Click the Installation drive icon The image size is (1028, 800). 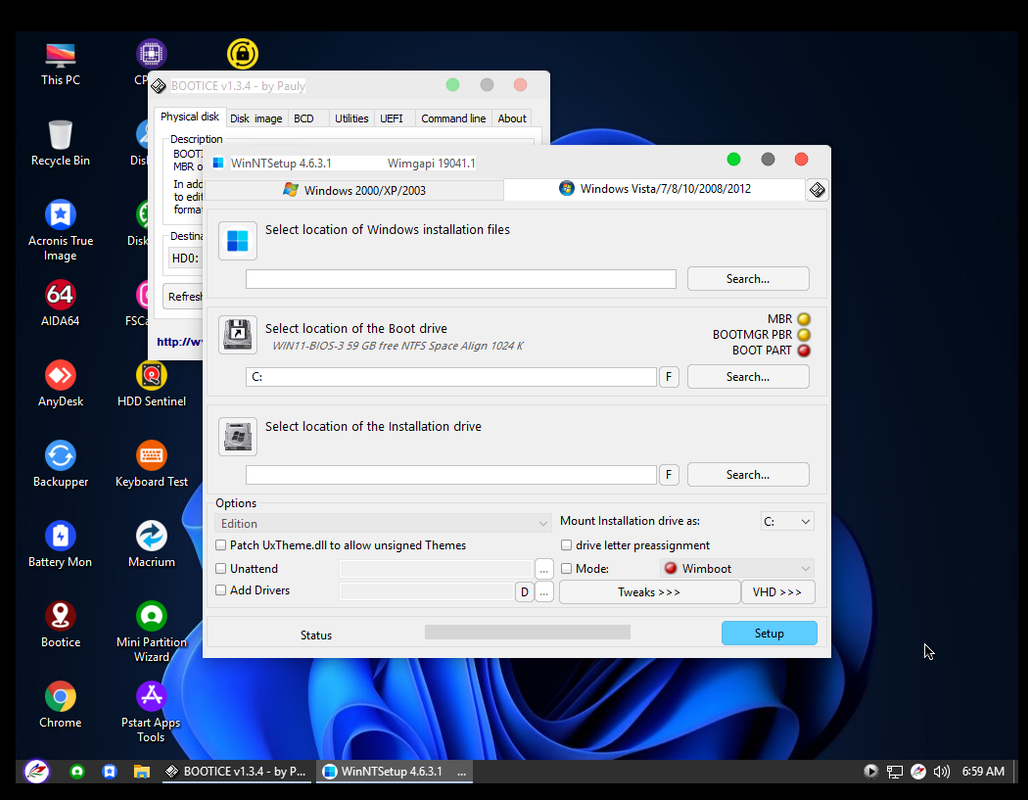click(237, 436)
